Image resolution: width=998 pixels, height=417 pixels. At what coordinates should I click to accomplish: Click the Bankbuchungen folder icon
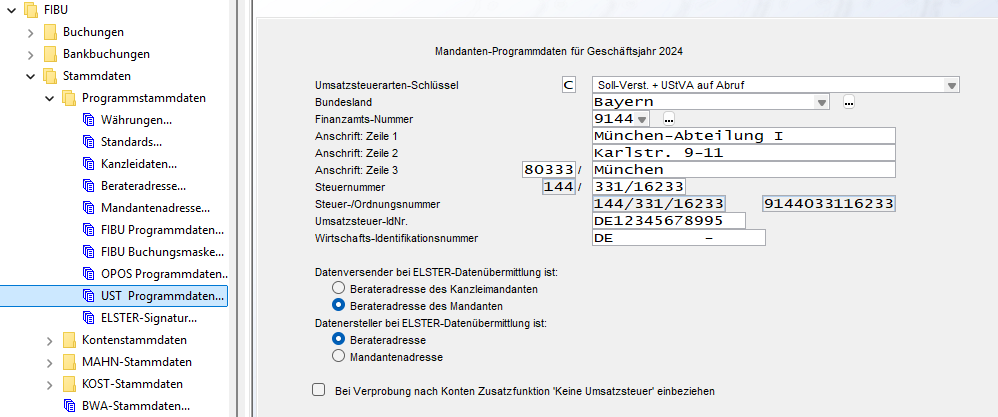(x=50, y=54)
